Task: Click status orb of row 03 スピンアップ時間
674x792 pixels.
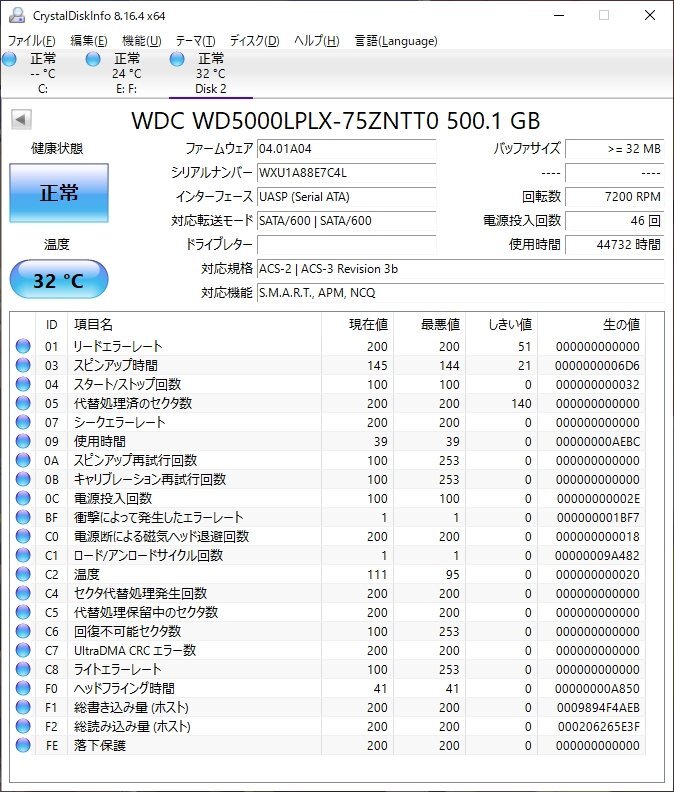Action: point(23,365)
